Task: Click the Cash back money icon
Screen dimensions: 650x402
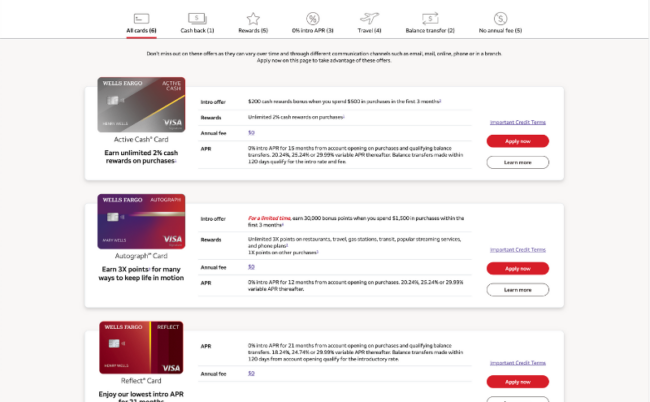Action: [x=197, y=18]
